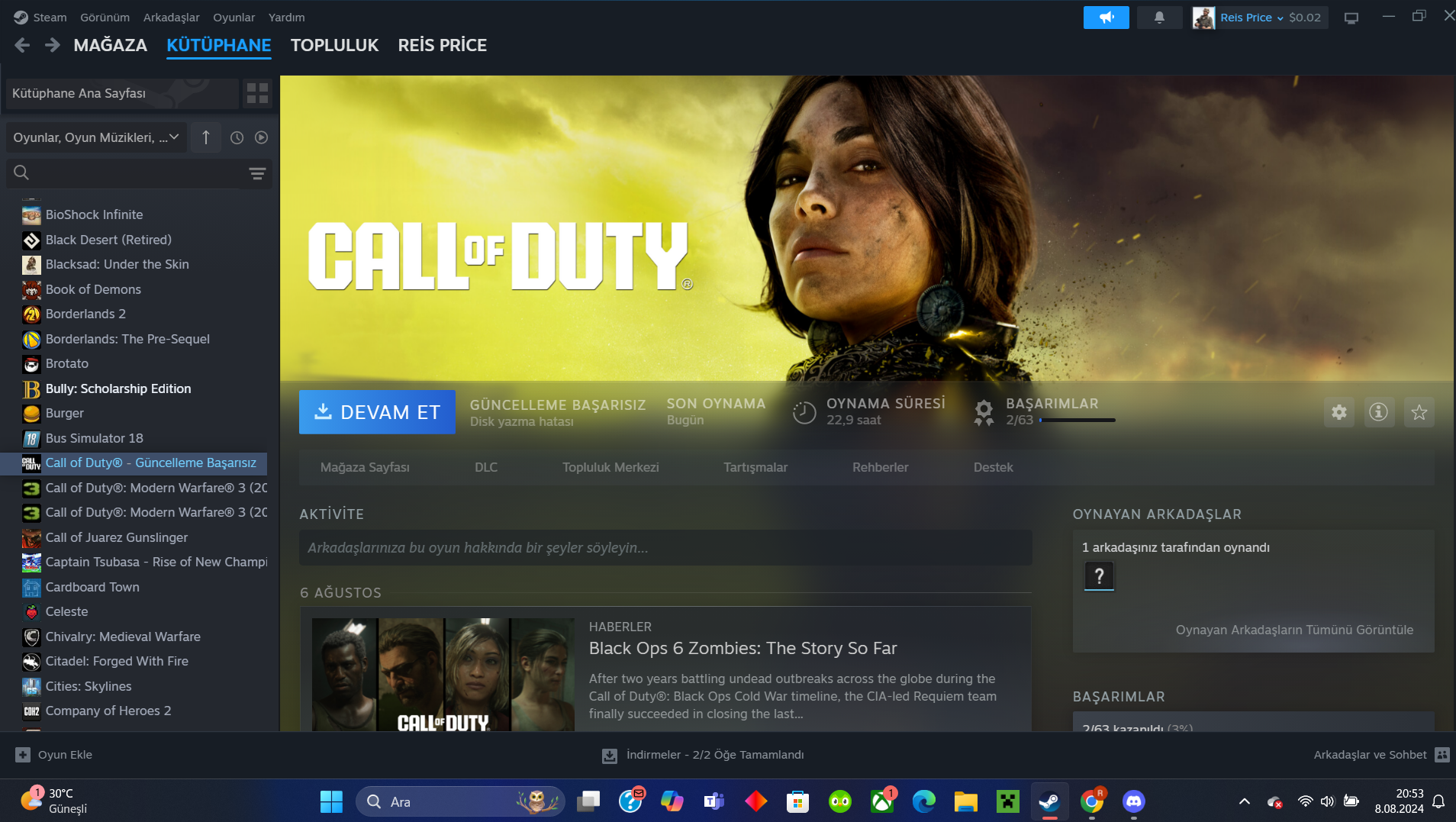Viewport: 1456px width, 822px height.
Task: Click the megaphone announcements icon
Action: tap(1106, 18)
